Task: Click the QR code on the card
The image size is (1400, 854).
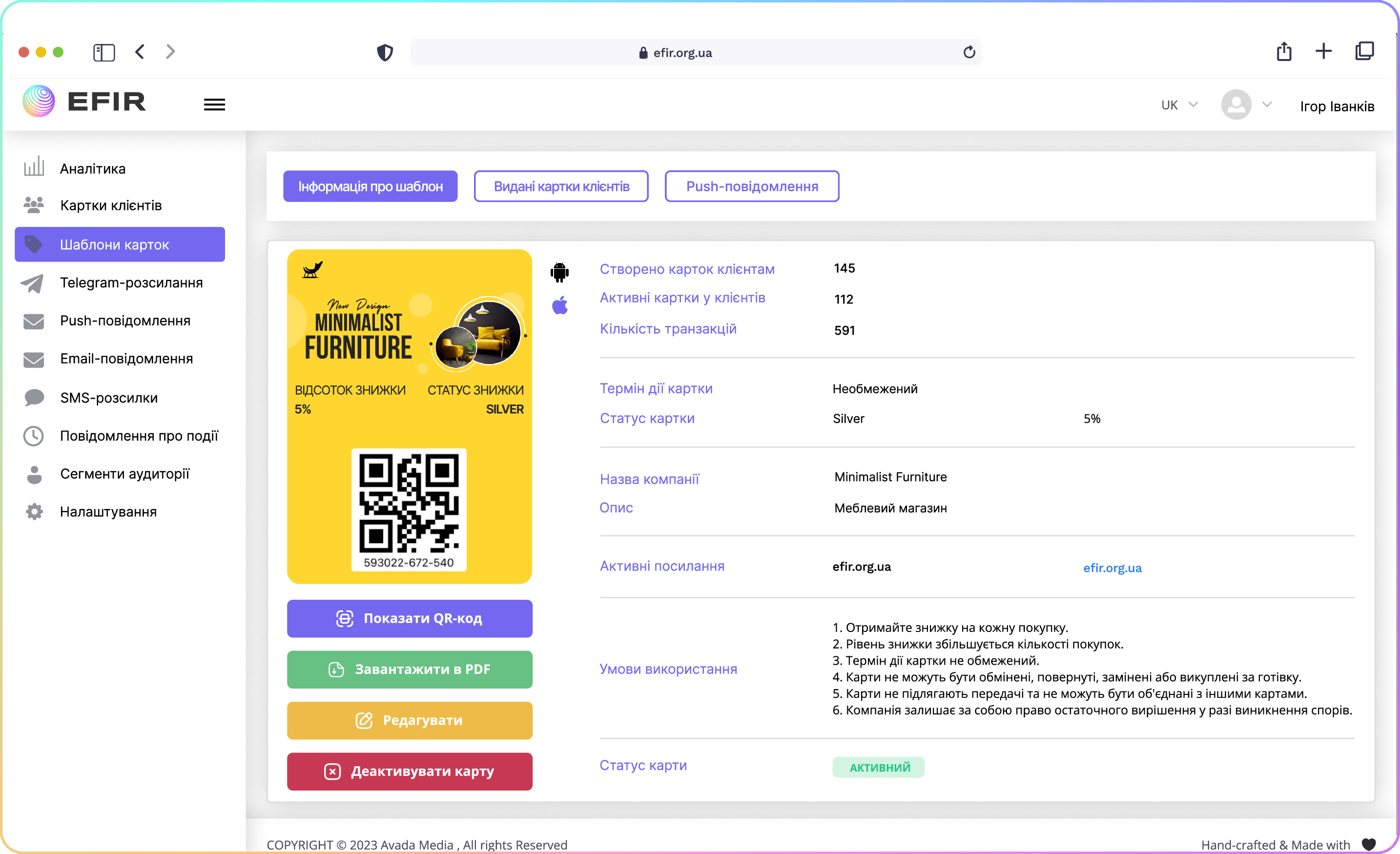Action: 409,504
